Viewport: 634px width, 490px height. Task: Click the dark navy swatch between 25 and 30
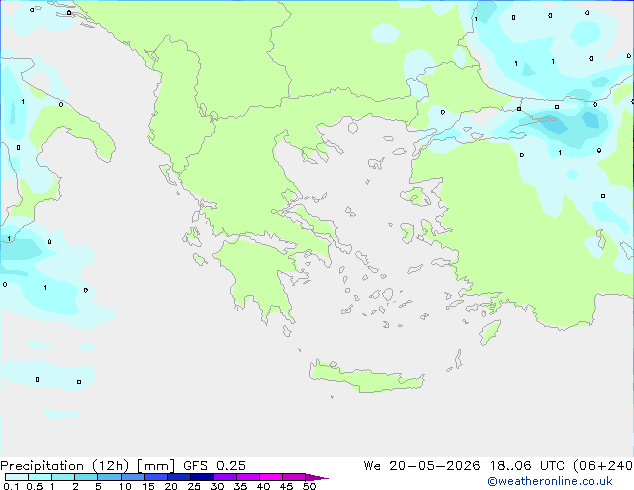pyautogui.click(x=202, y=477)
